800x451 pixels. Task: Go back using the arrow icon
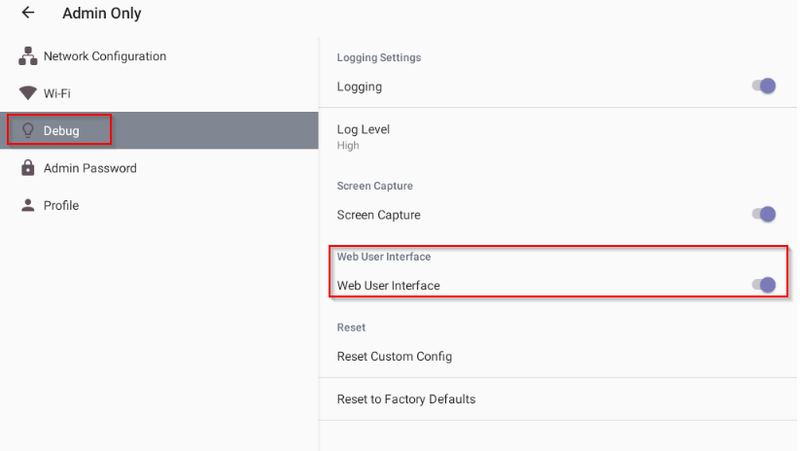pyautogui.click(x=28, y=12)
